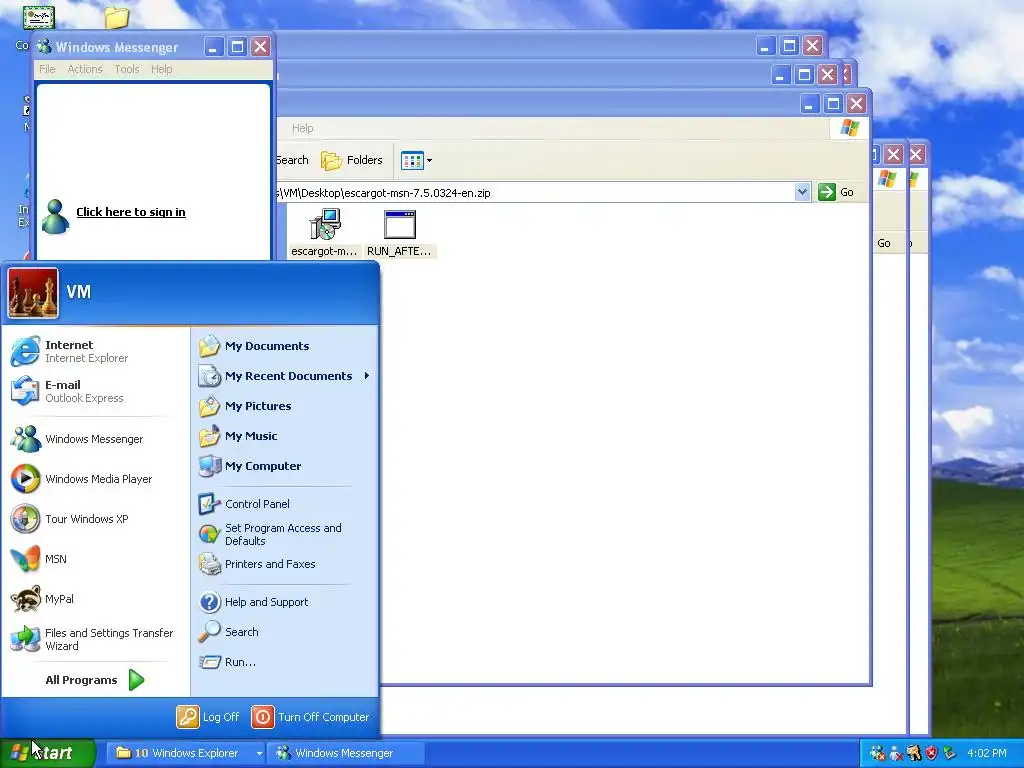Viewport: 1024px width, 768px height.
Task: Click the Explorer address bar path field
Action: tap(536, 193)
